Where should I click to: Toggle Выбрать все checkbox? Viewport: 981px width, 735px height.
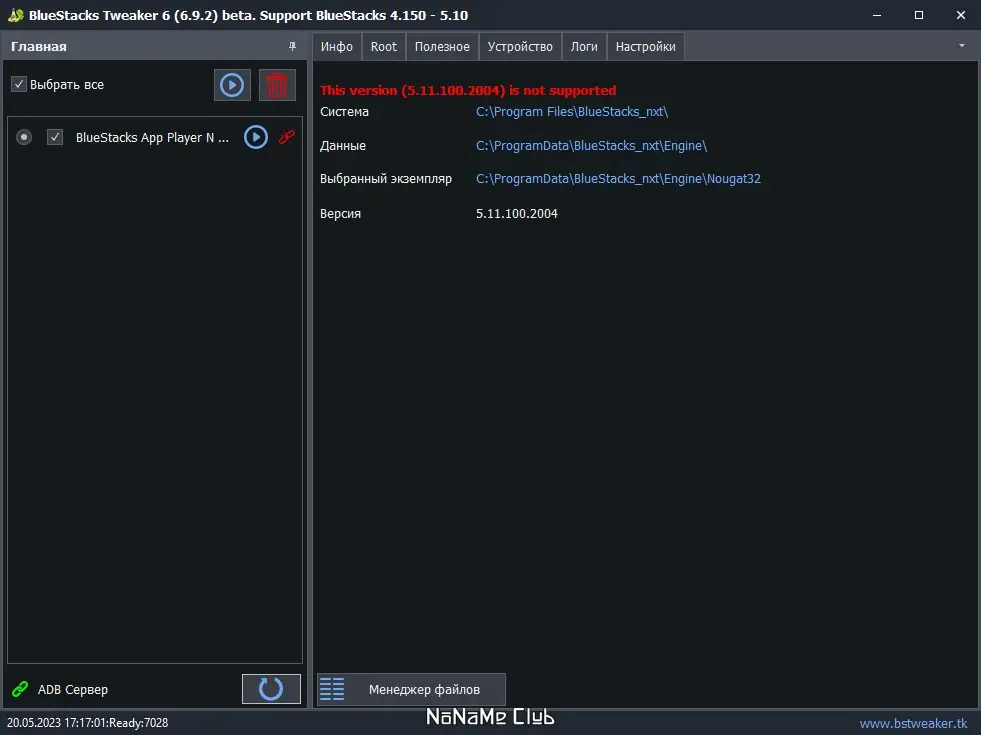(x=19, y=84)
